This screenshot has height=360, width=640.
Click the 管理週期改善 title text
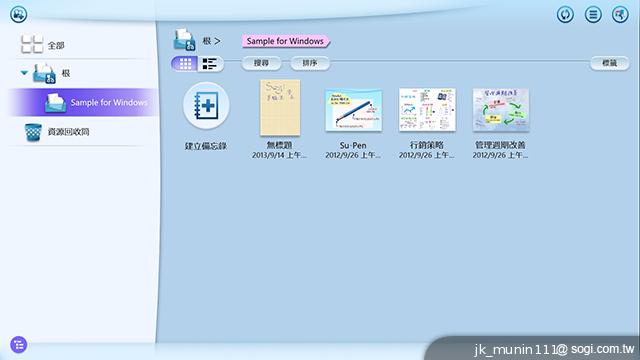coord(500,145)
